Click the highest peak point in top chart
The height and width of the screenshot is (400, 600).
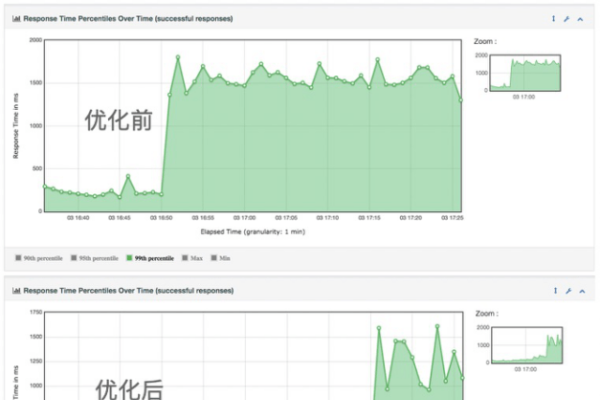pyautogui.click(x=178, y=57)
